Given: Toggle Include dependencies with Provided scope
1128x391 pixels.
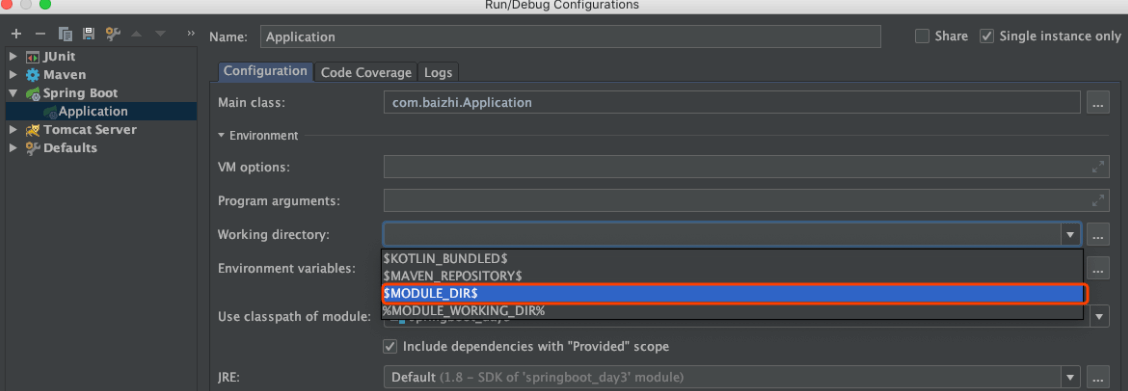Looking at the screenshot, I should [x=390, y=346].
